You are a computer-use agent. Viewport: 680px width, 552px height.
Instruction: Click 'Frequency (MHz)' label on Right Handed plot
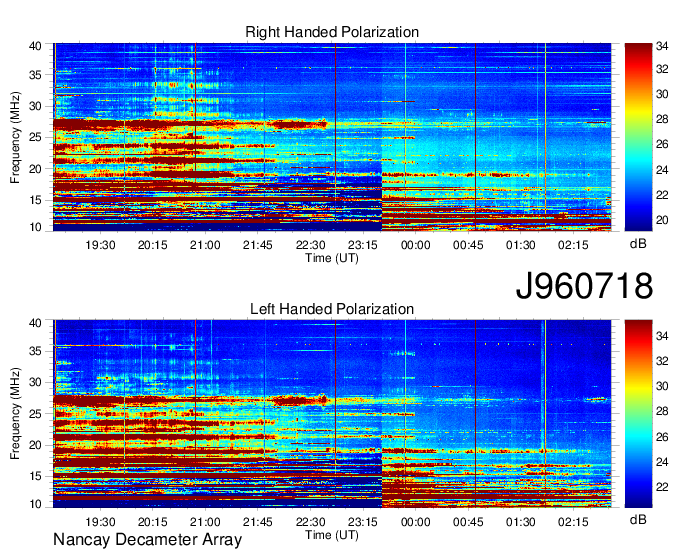point(15,137)
